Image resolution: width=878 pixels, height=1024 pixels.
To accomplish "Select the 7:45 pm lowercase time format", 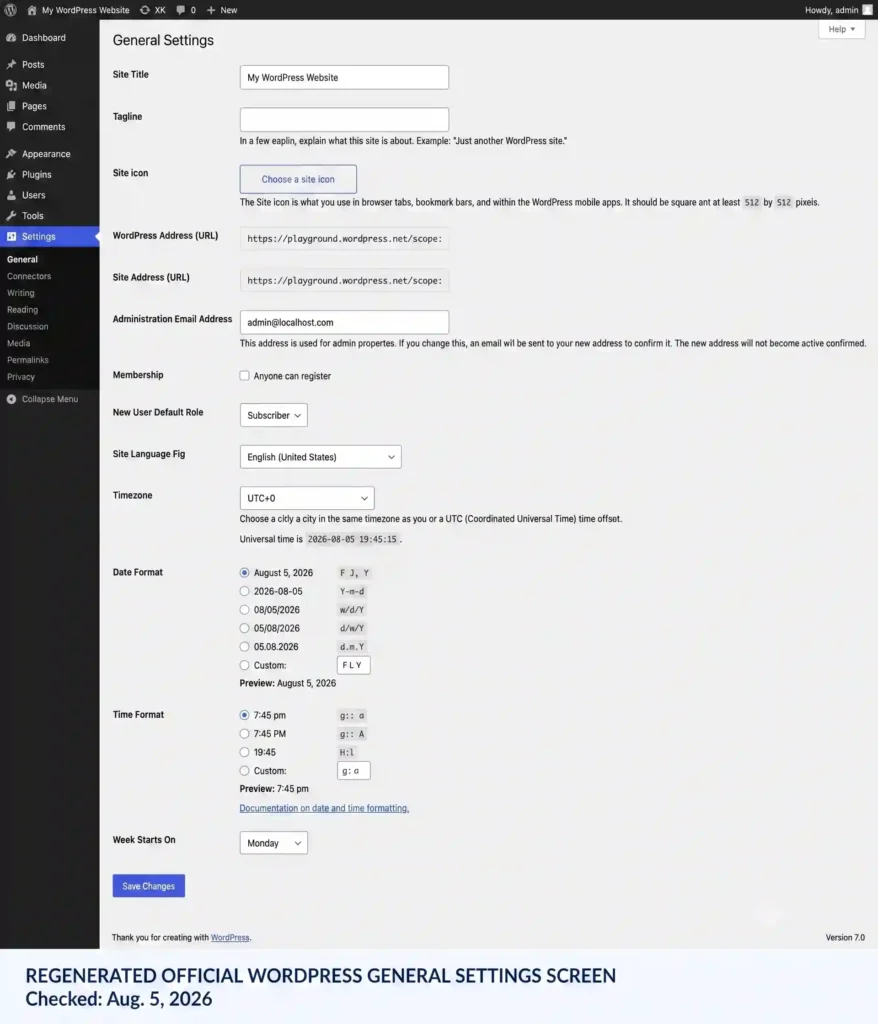I will click(244, 715).
